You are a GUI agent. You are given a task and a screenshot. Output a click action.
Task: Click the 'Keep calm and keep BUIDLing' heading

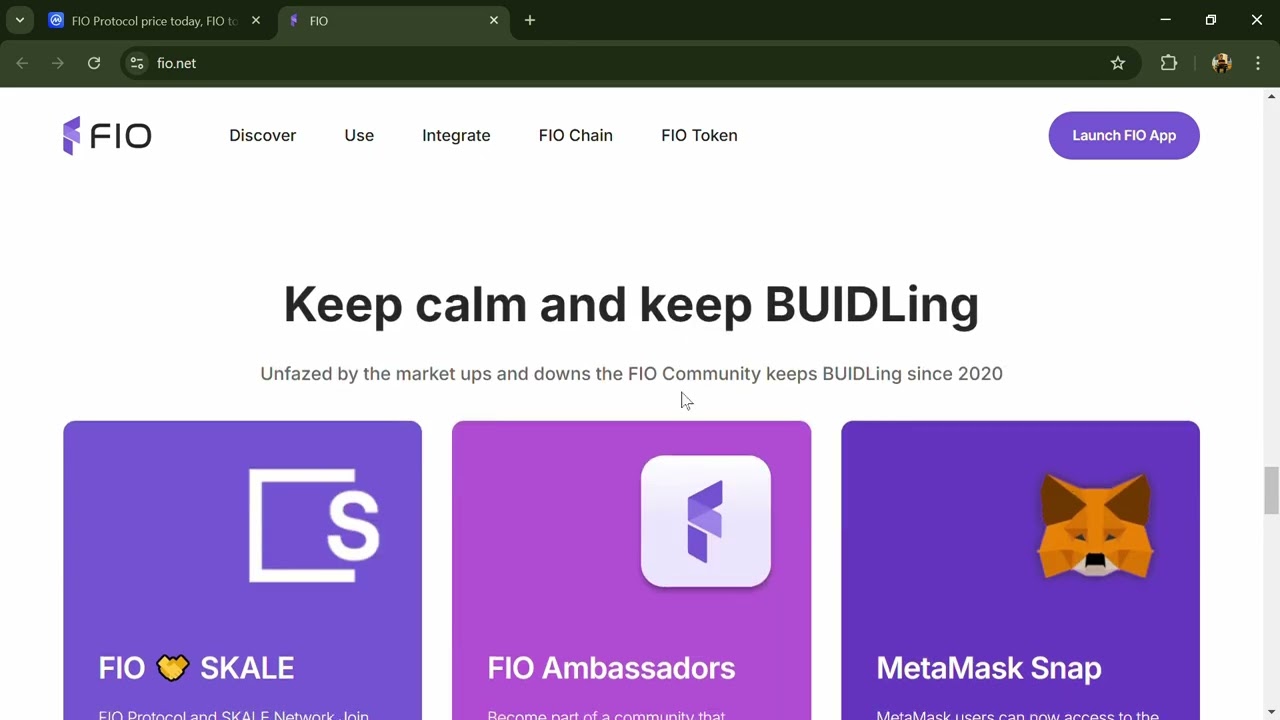point(631,305)
